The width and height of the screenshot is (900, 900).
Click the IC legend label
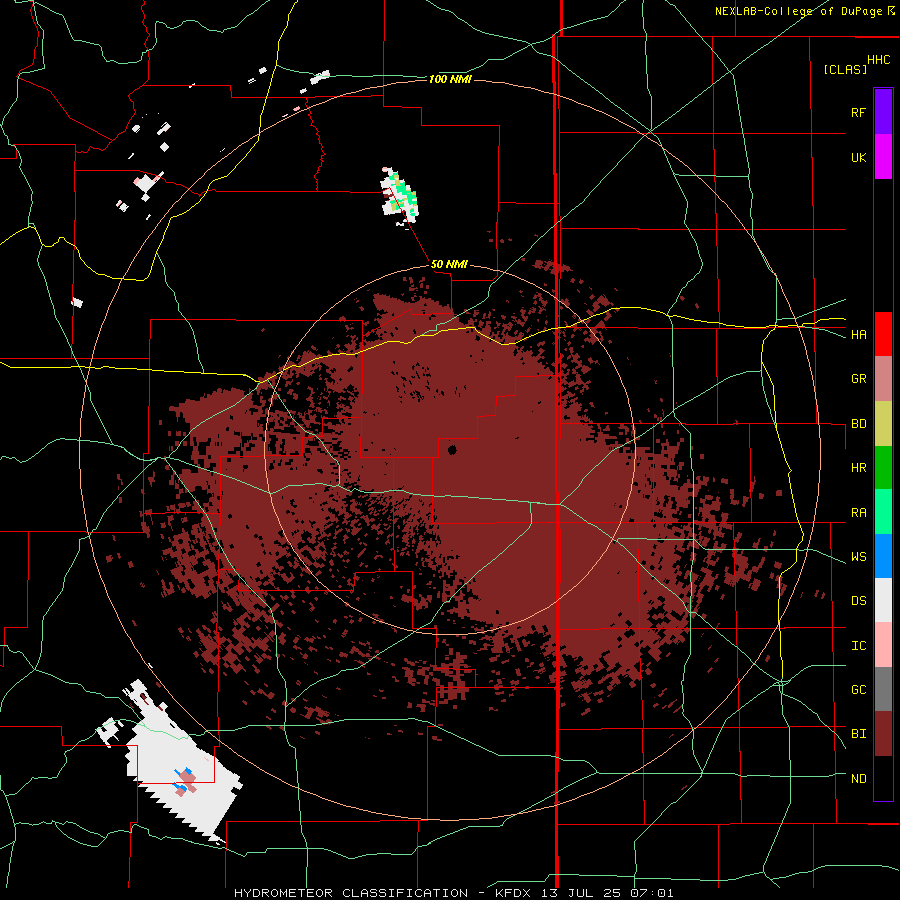pos(858,646)
